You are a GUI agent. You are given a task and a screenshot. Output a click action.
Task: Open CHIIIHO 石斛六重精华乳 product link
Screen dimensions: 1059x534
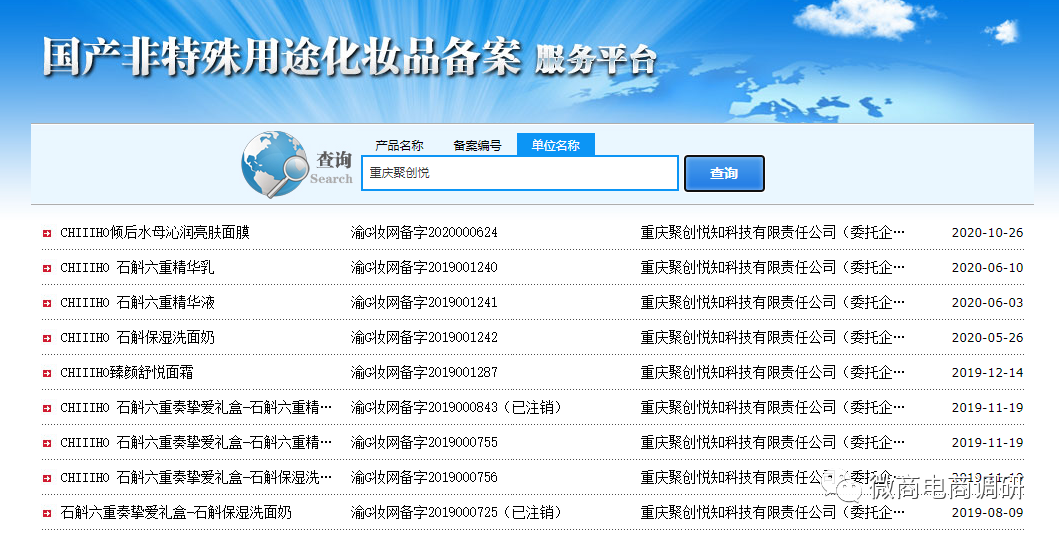coord(137,267)
